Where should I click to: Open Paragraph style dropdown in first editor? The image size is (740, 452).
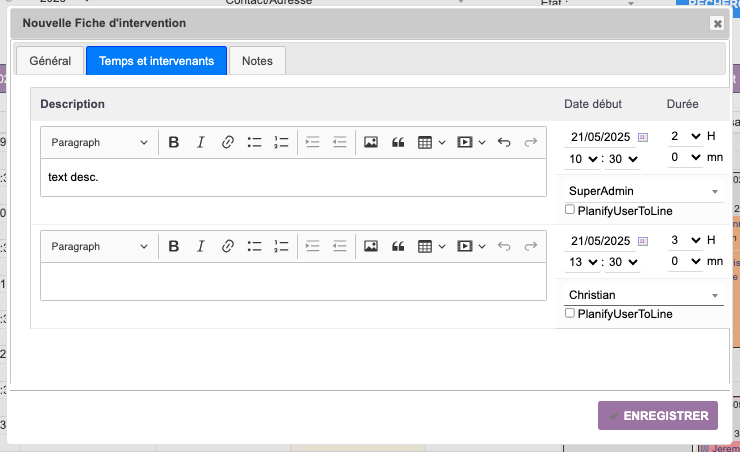[x=99, y=143]
